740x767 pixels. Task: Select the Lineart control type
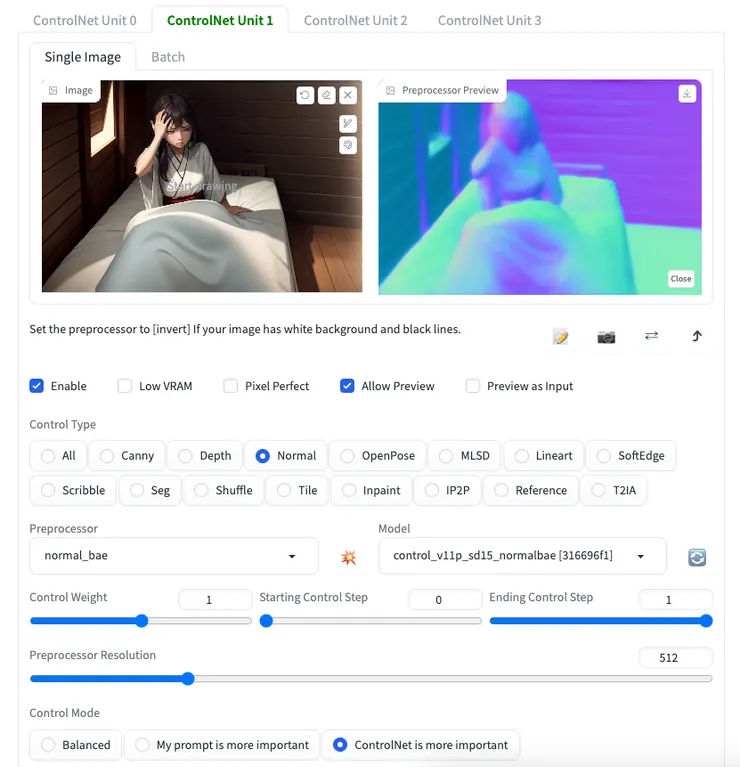pos(543,455)
